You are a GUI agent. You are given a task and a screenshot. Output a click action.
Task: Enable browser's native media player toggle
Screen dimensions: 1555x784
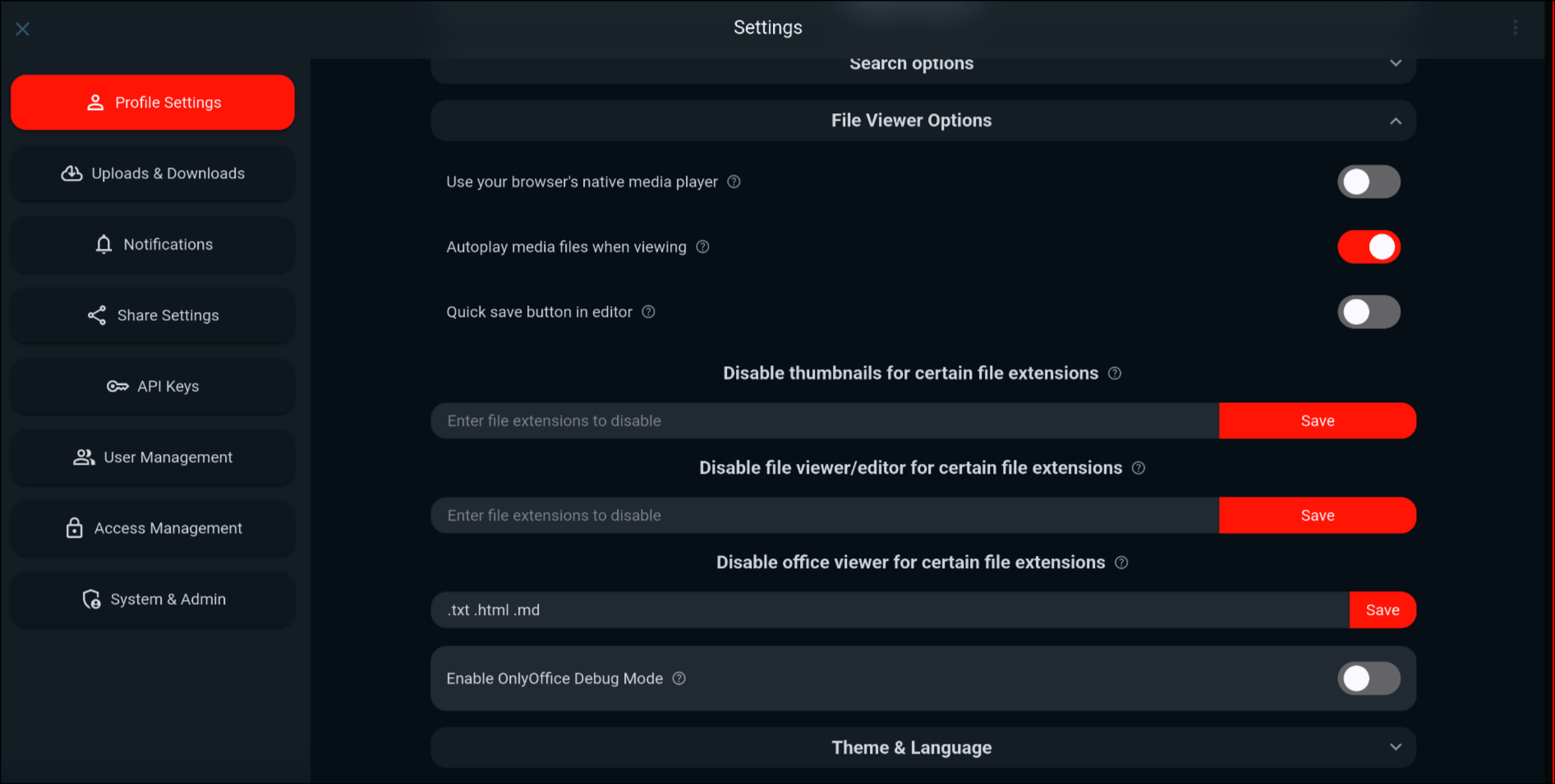click(x=1369, y=181)
